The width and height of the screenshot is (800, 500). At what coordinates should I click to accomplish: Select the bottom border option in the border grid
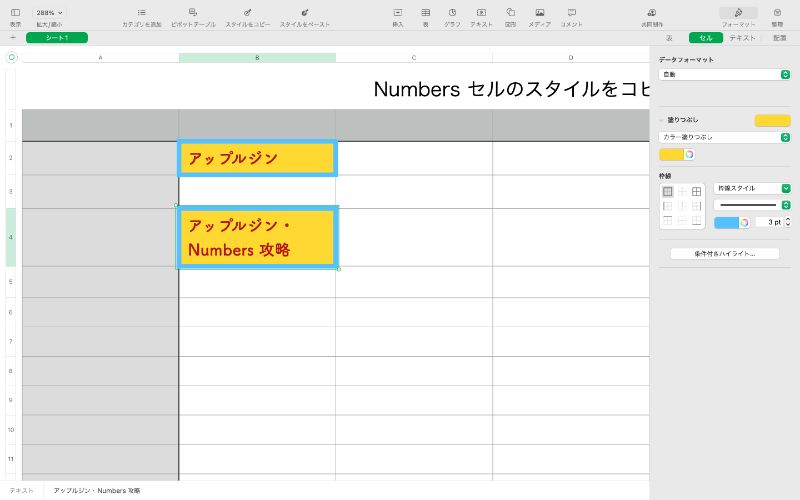click(696, 220)
